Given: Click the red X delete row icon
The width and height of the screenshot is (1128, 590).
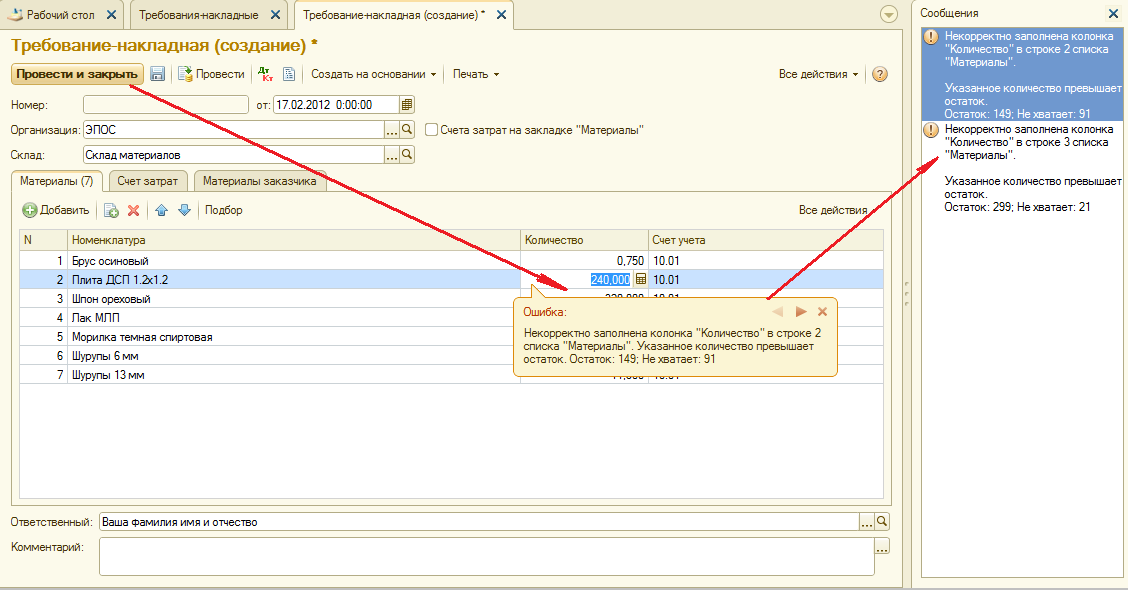Looking at the screenshot, I should coord(133,210).
